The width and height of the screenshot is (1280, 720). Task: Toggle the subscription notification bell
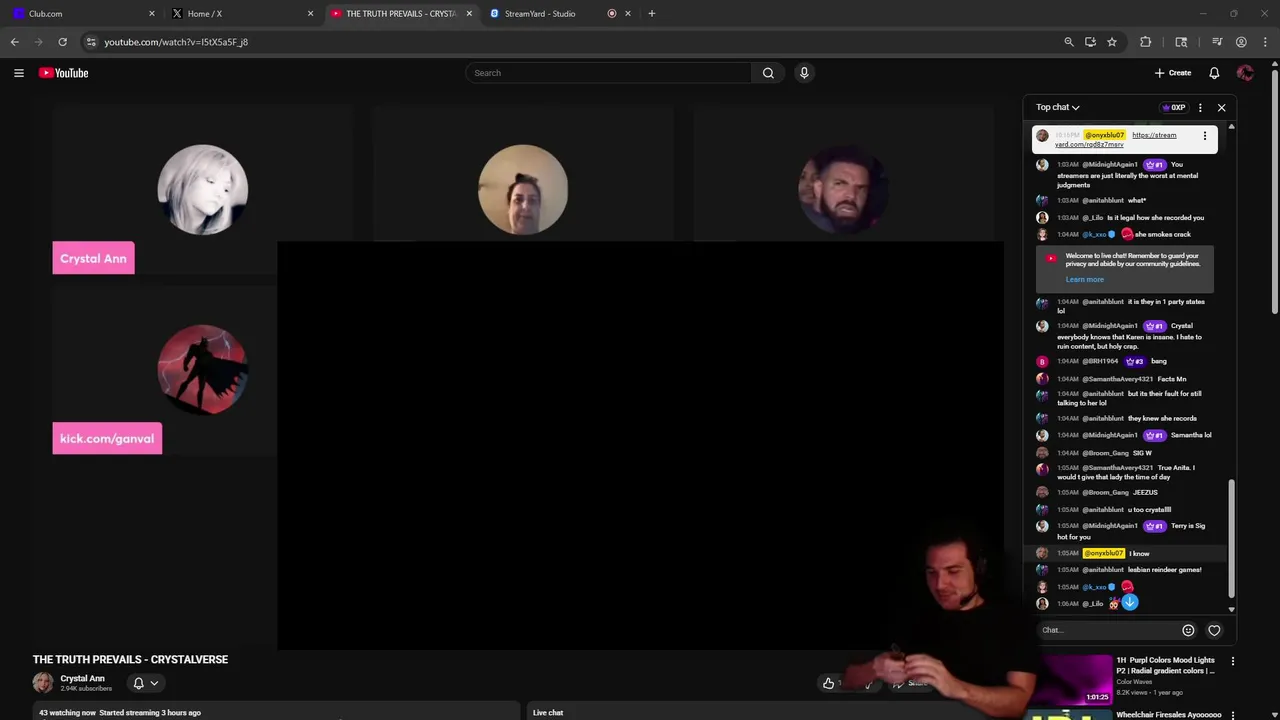click(x=138, y=683)
